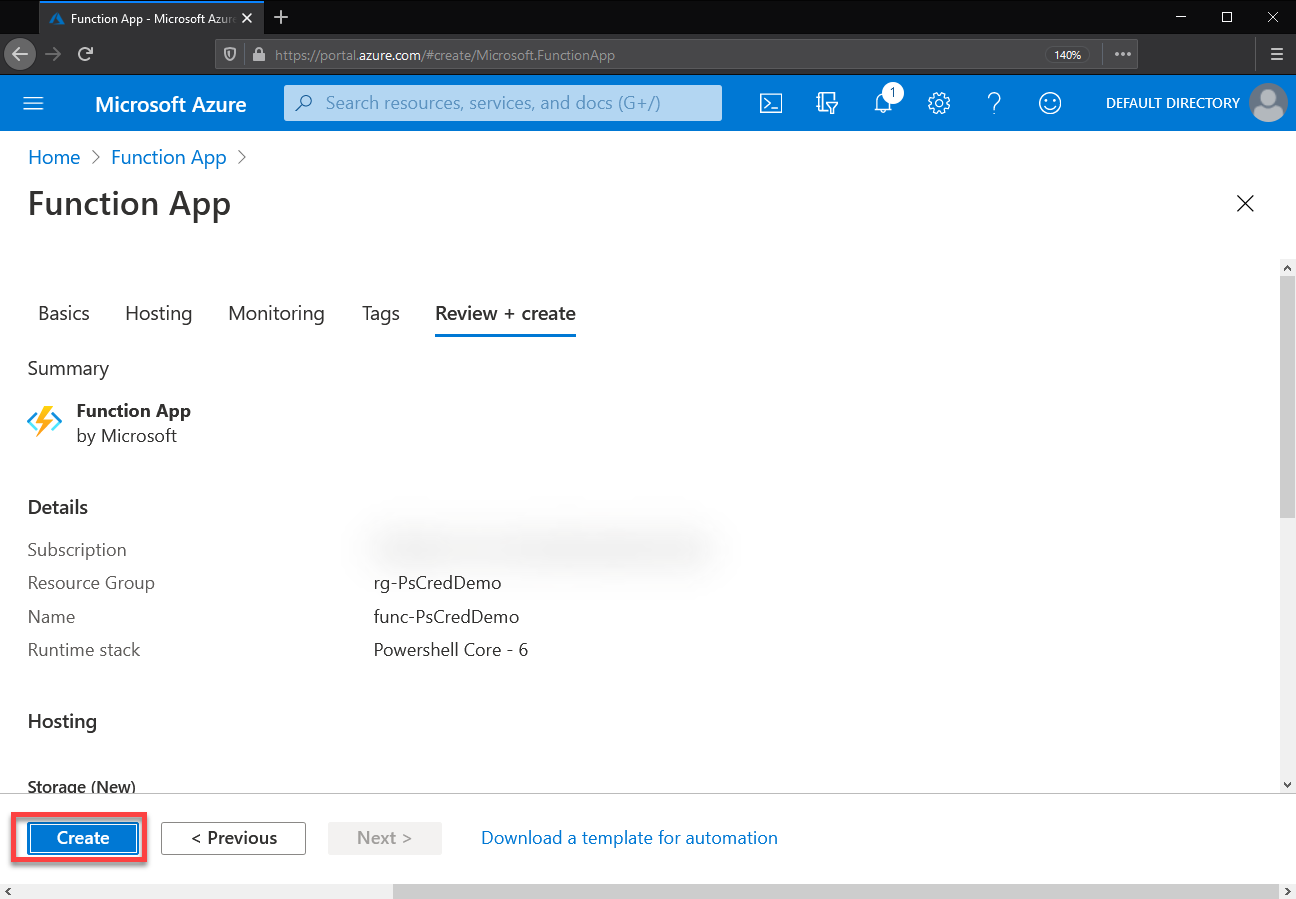The image size is (1296, 899).
Task: Click the Home breadcrumb link
Action: click(54, 157)
